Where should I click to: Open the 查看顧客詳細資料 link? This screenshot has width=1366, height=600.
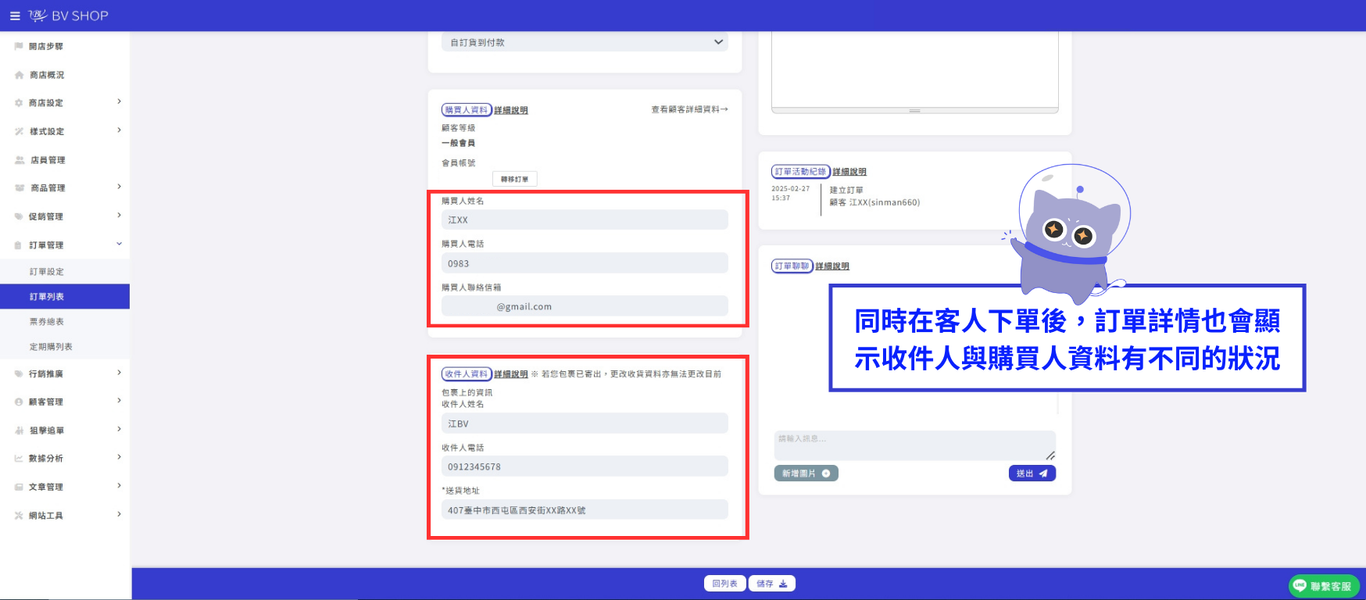pyautogui.click(x=689, y=109)
